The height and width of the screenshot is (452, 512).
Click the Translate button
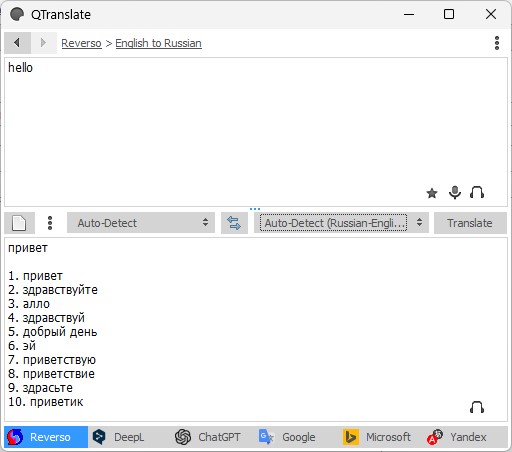(x=470, y=223)
